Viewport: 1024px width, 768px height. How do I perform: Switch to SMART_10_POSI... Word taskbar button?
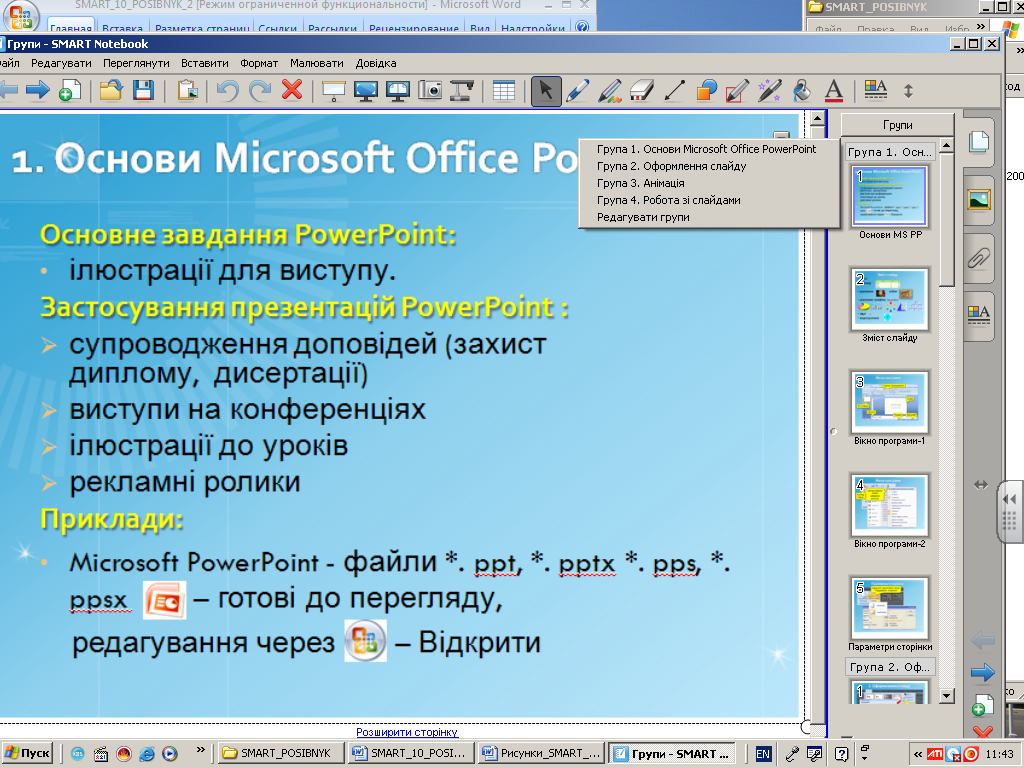(x=410, y=753)
